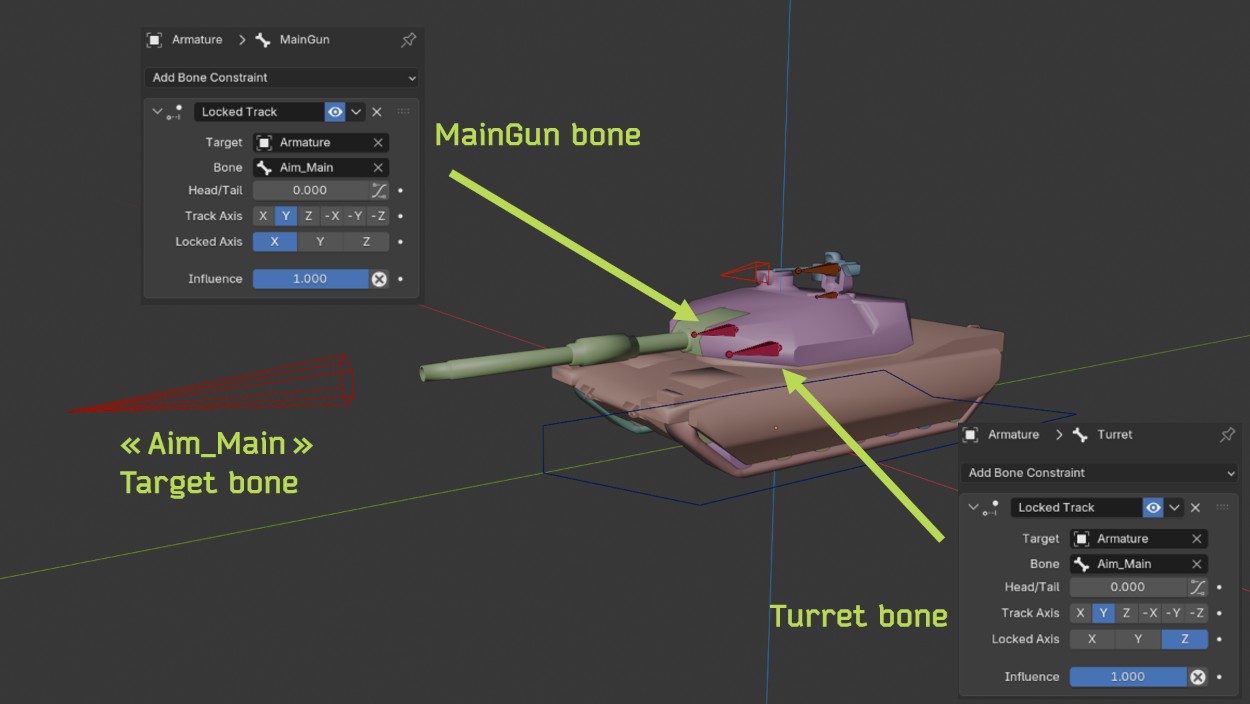Pin the Turret bone properties panel

(x=1227, y=435)
